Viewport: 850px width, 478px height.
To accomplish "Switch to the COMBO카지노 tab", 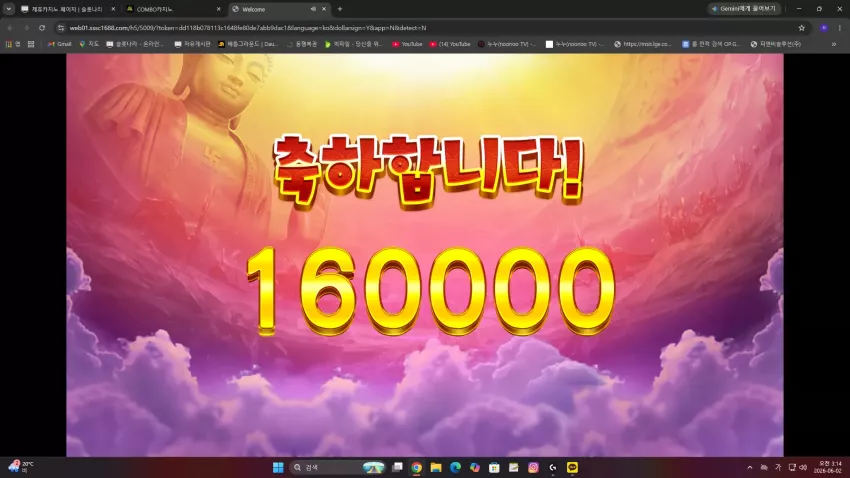I will tap(172, 9).
